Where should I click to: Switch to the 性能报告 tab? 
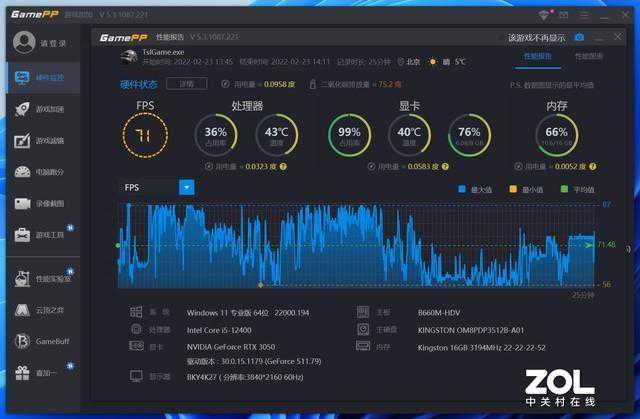(x=538, y=56)
